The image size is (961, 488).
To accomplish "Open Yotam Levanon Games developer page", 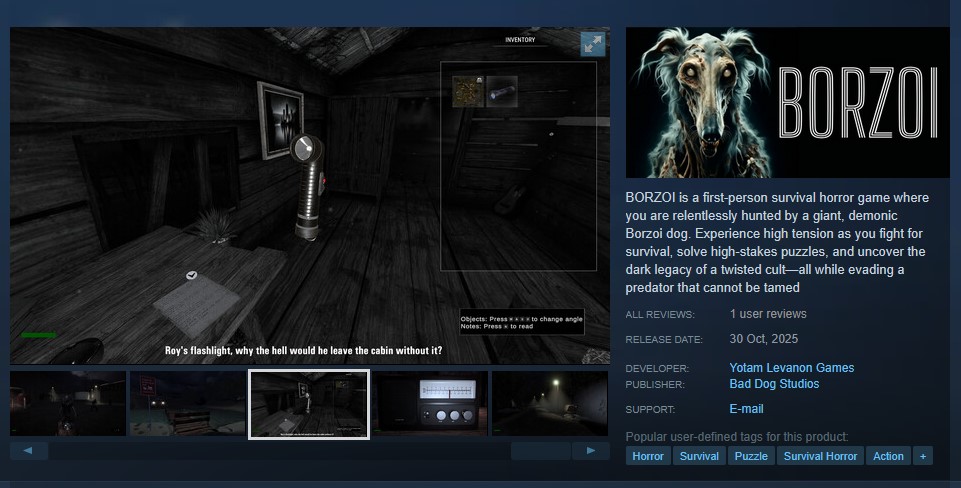I will (791, 368).
